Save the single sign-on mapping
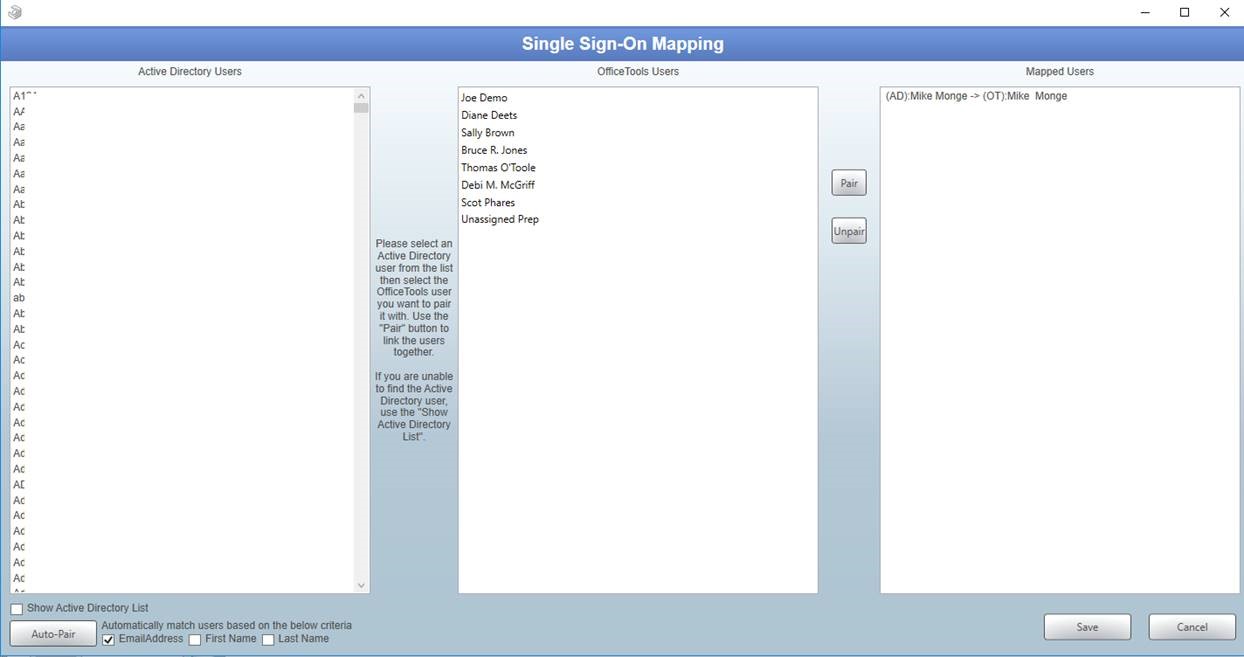 point(1087,627)
